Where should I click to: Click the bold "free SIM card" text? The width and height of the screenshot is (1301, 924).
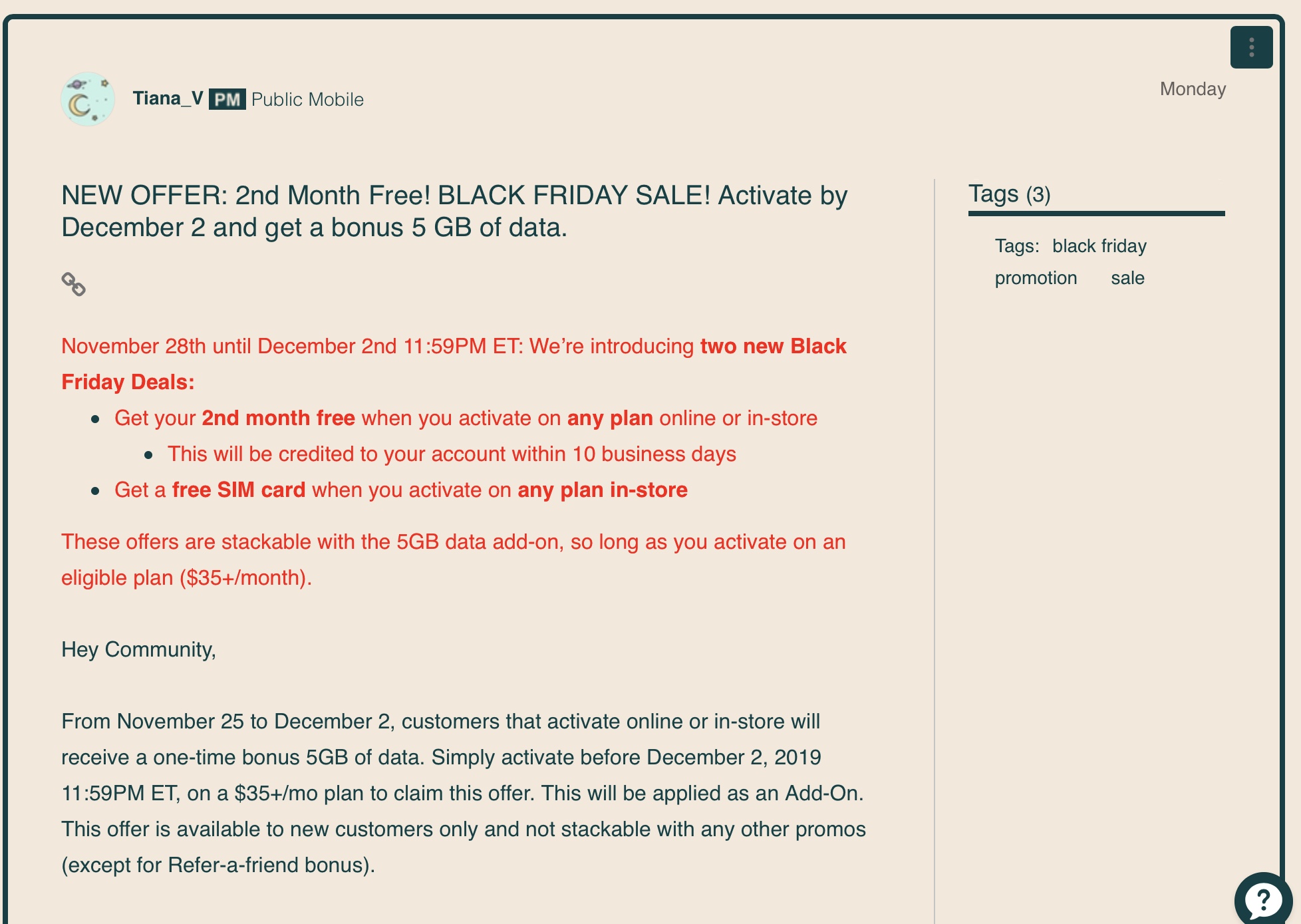[x=239, y=490]
